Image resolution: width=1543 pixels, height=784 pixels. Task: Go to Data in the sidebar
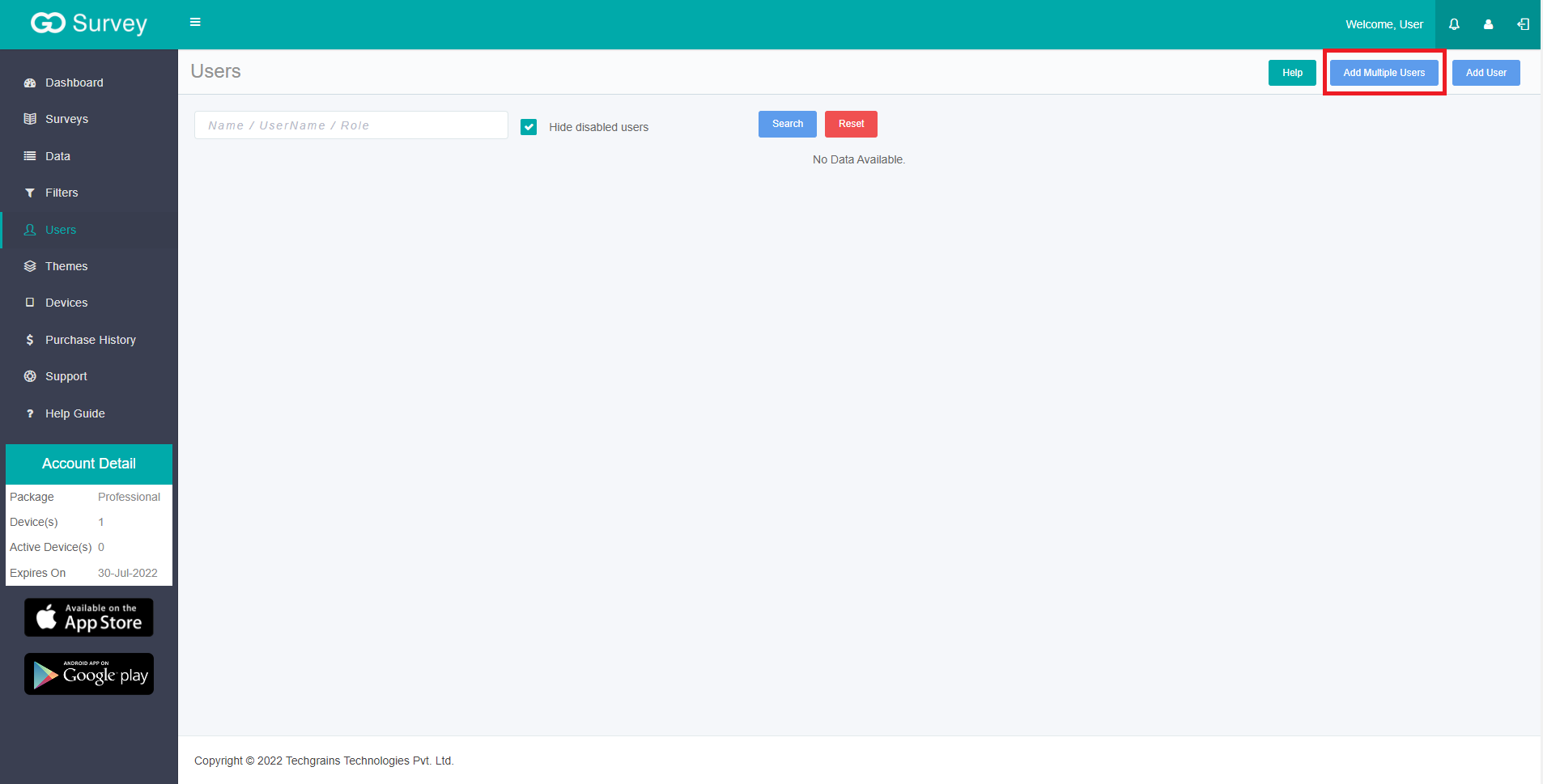[x=57, y=156]
